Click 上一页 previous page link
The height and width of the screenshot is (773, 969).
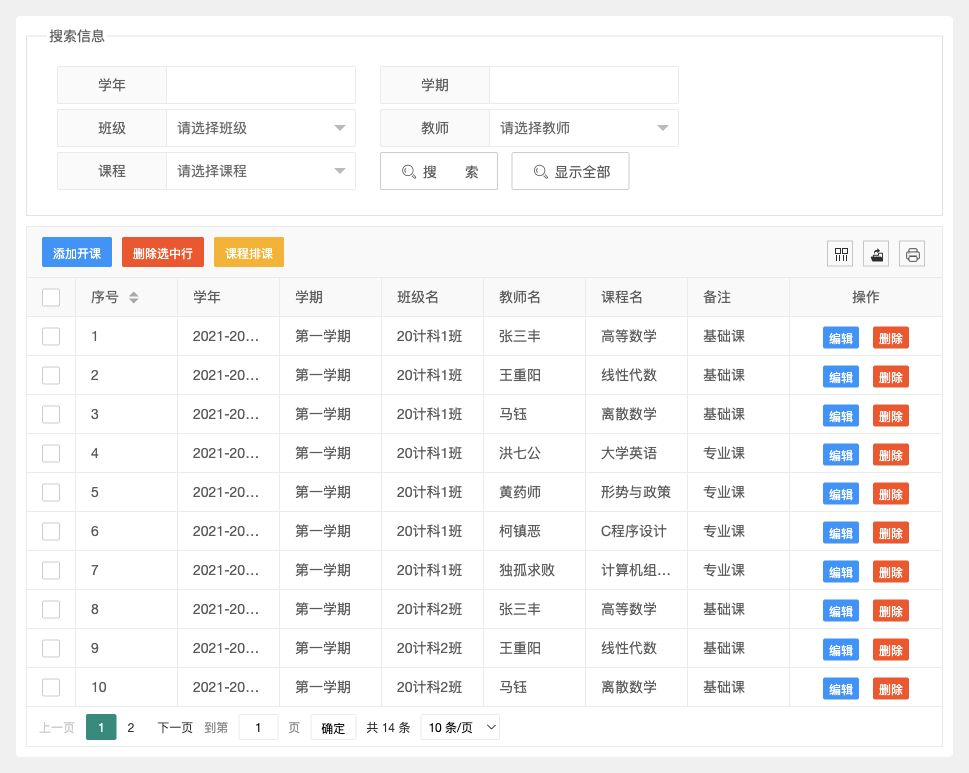click(x=57, y=727)
